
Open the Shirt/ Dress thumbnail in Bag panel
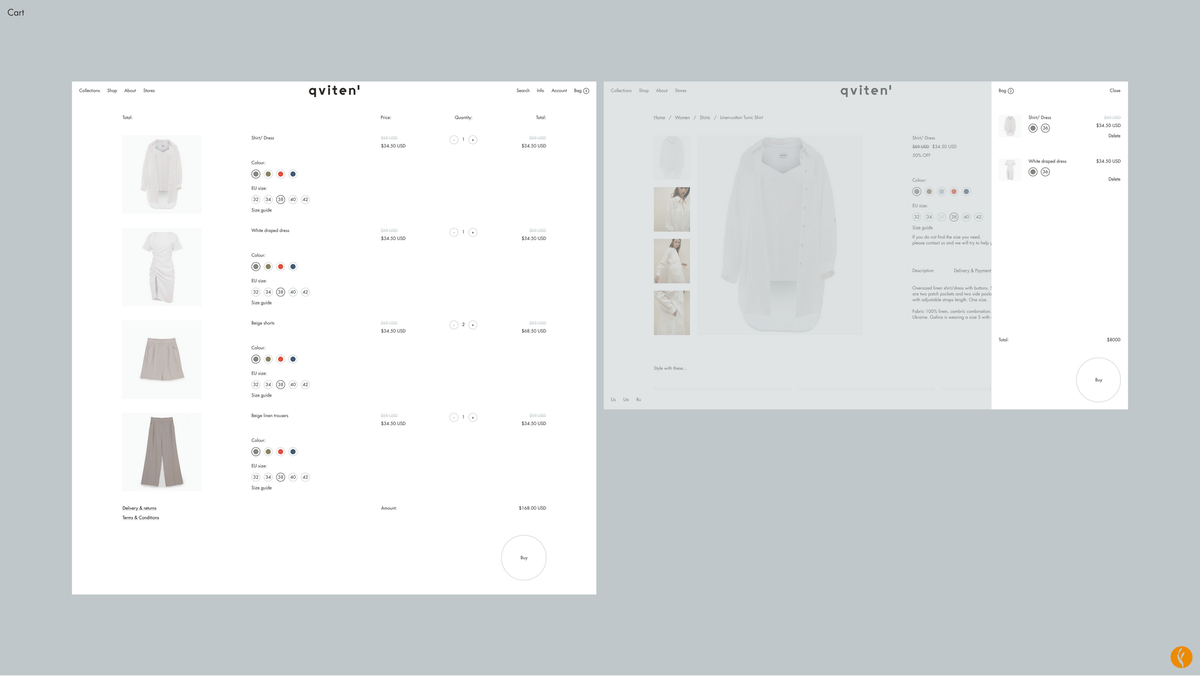click(1010, 126)
